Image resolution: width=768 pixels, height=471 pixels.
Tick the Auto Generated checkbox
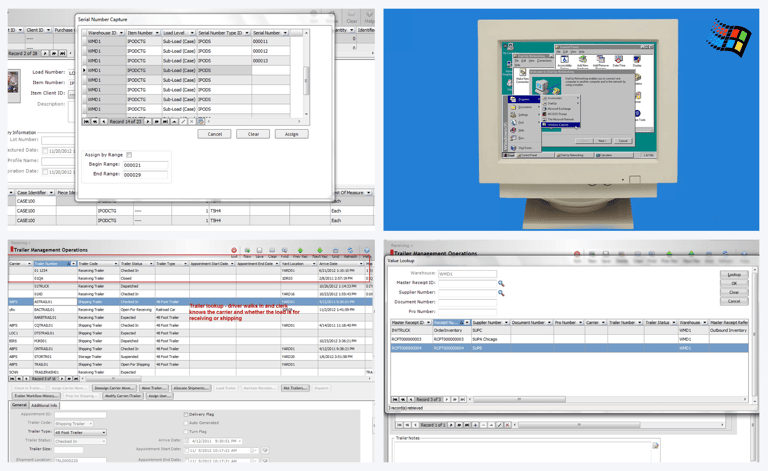coord(186,423)
